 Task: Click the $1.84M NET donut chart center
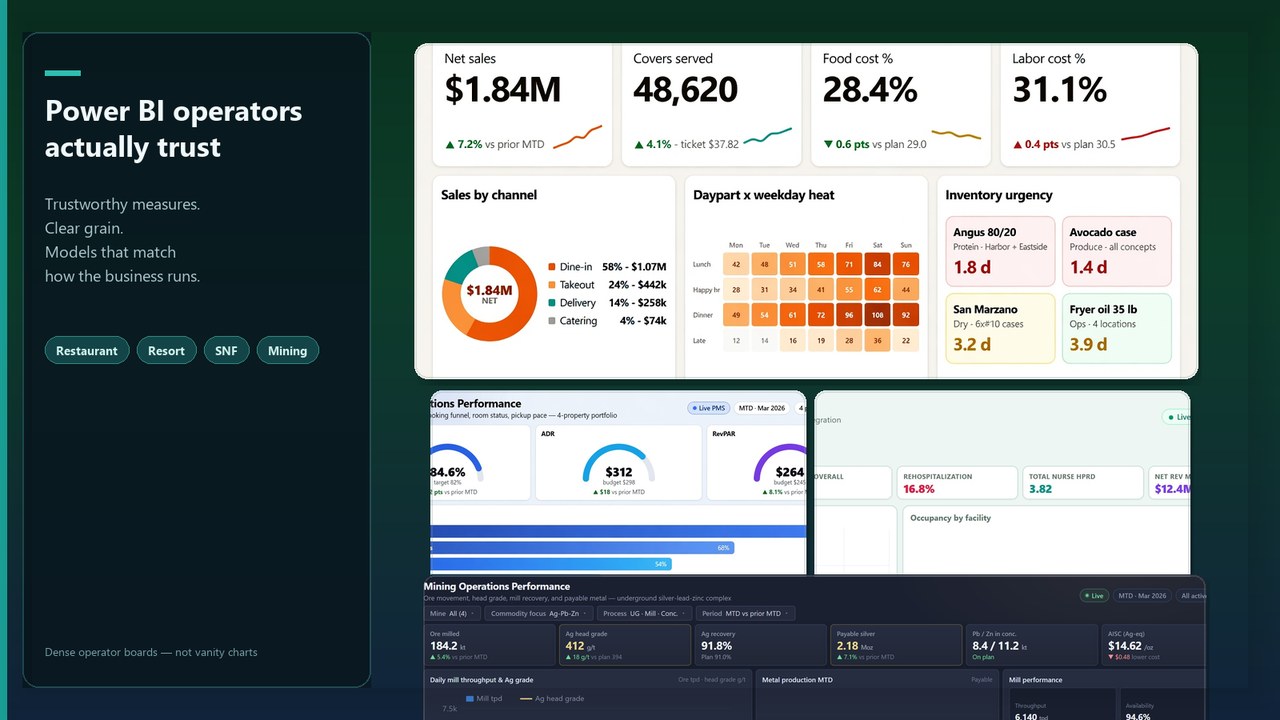tap(489, 293)
